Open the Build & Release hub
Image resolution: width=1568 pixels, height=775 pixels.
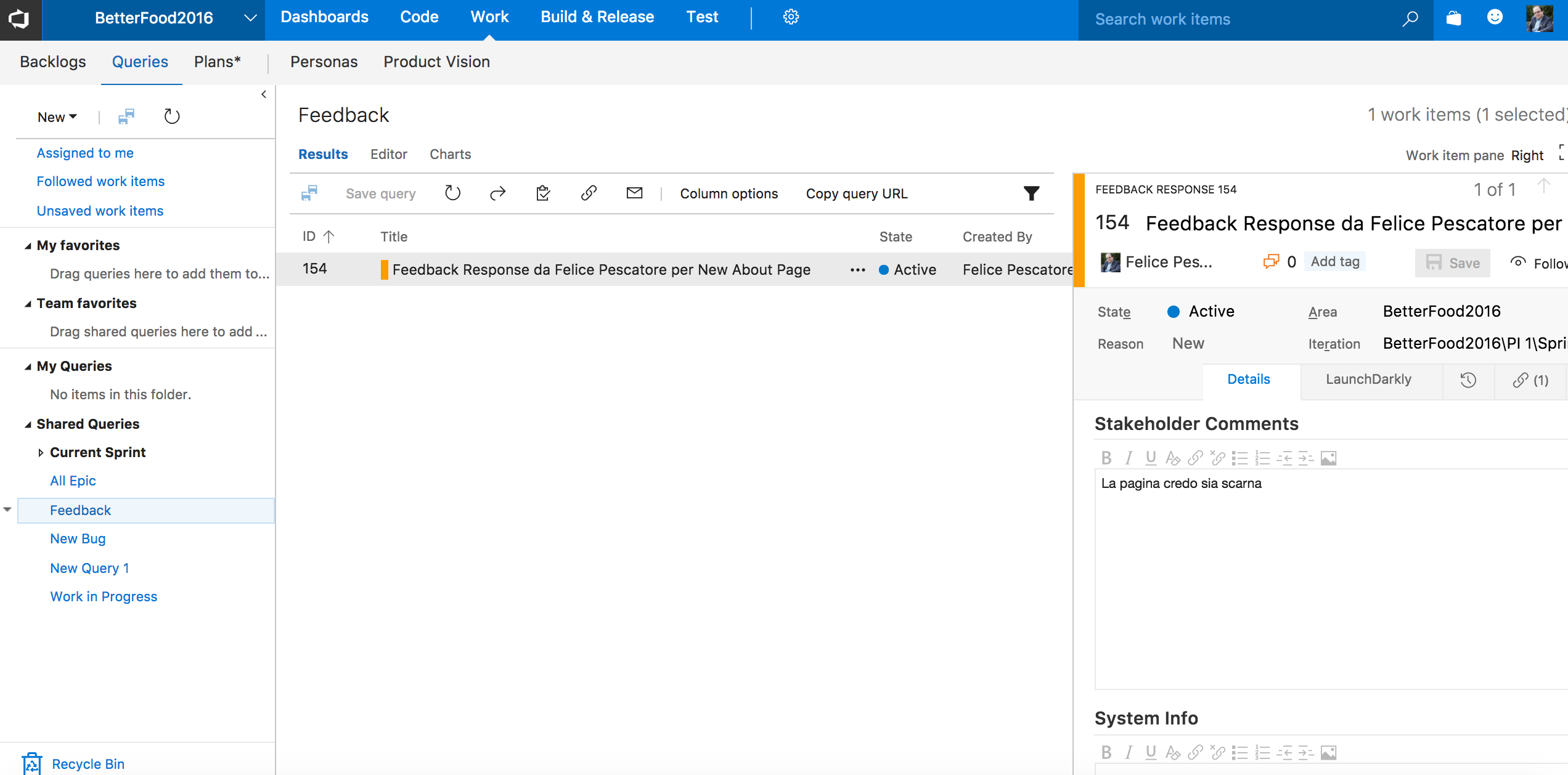[597, 17]
